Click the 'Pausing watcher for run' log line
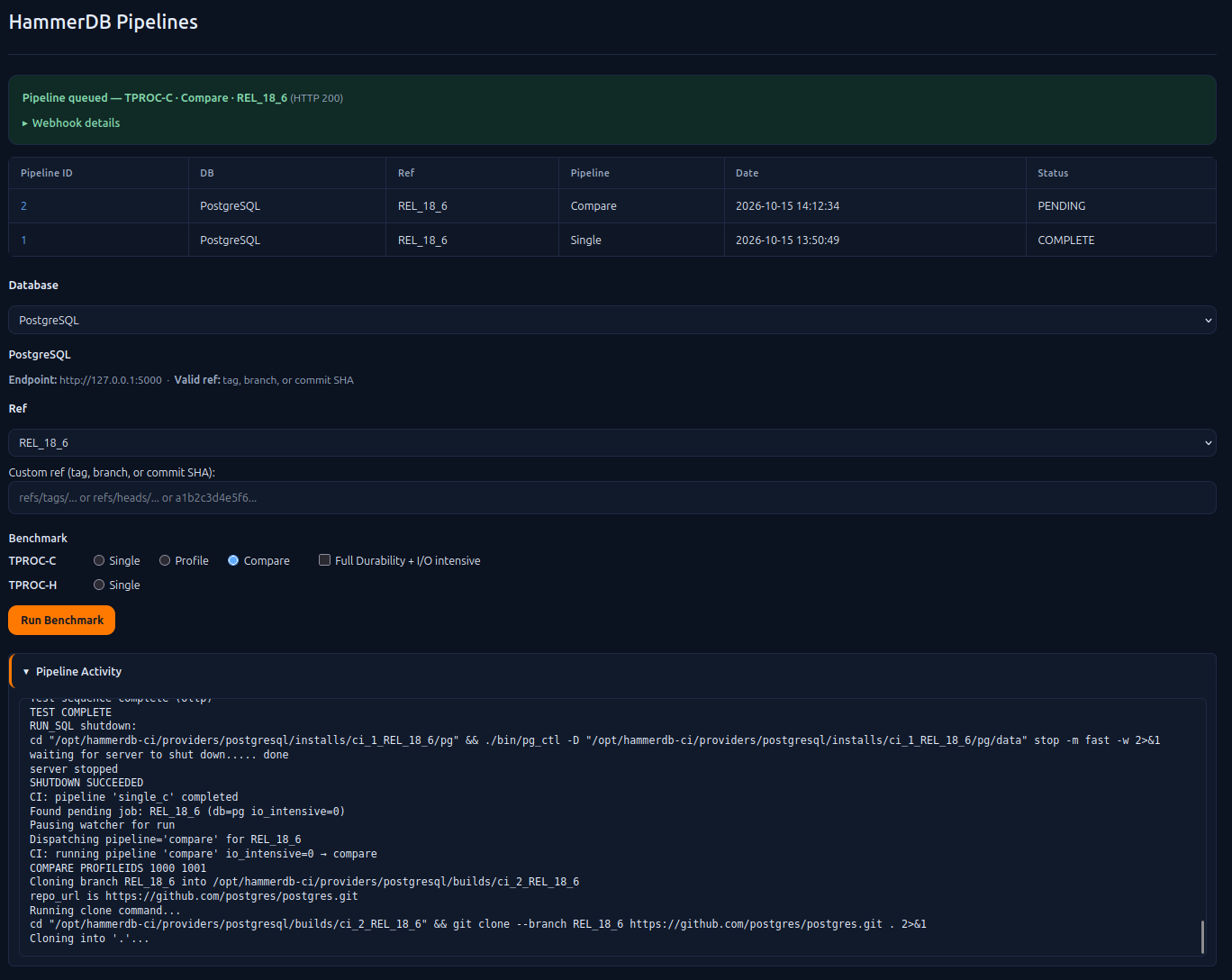This screenshot has height=980, width=1232. 103,825
